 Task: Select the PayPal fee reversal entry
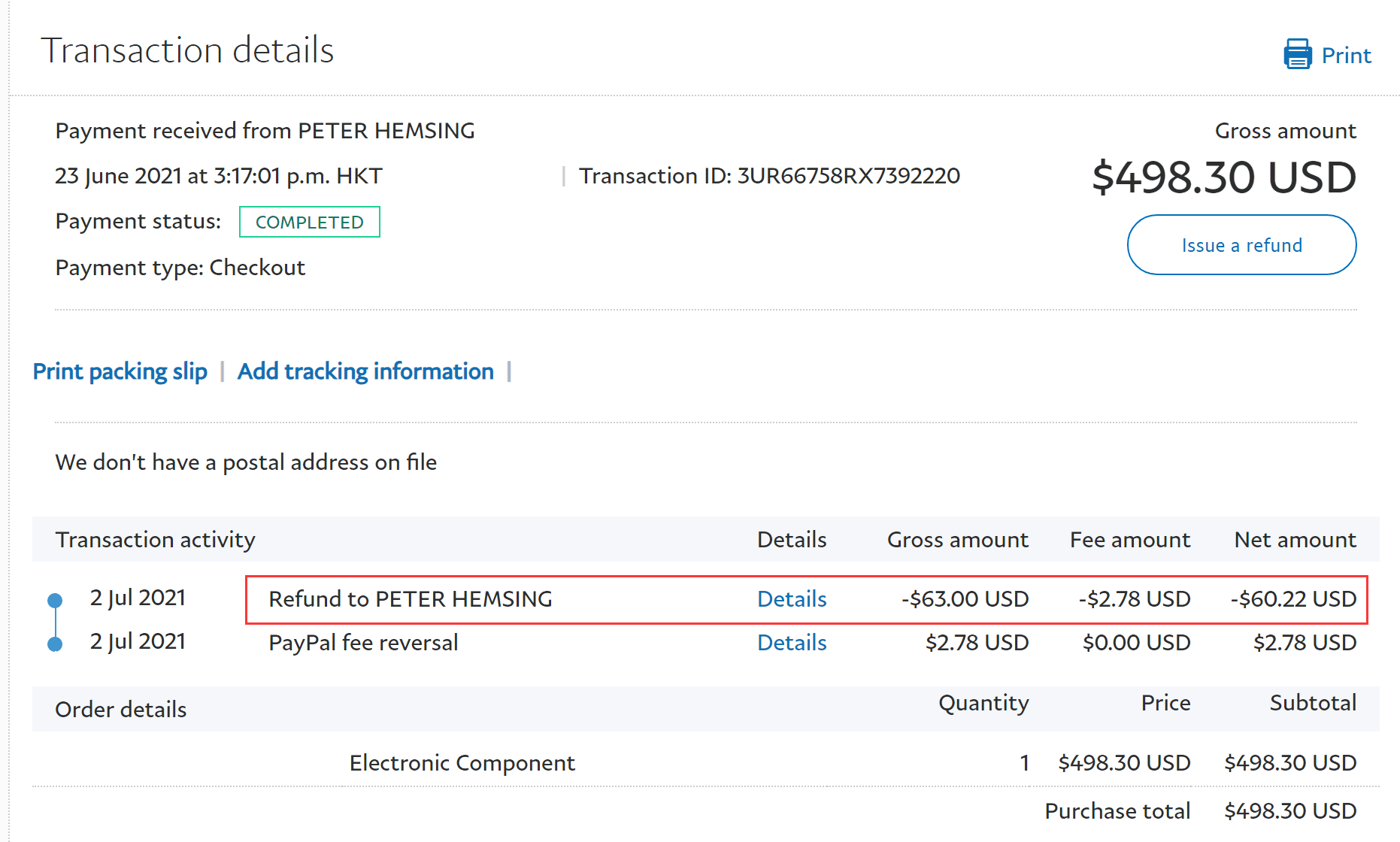coord(363,643)
